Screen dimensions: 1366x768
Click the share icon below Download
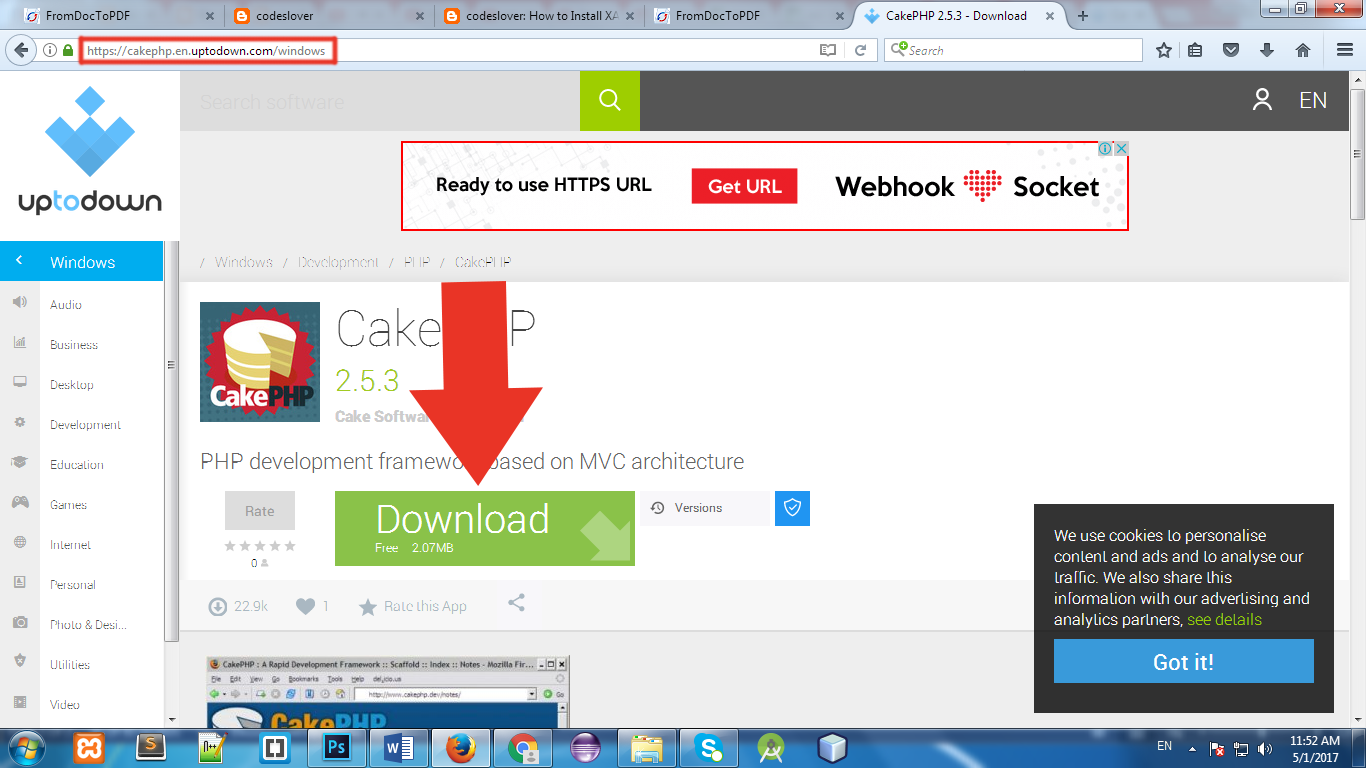[x=516, y=602]
